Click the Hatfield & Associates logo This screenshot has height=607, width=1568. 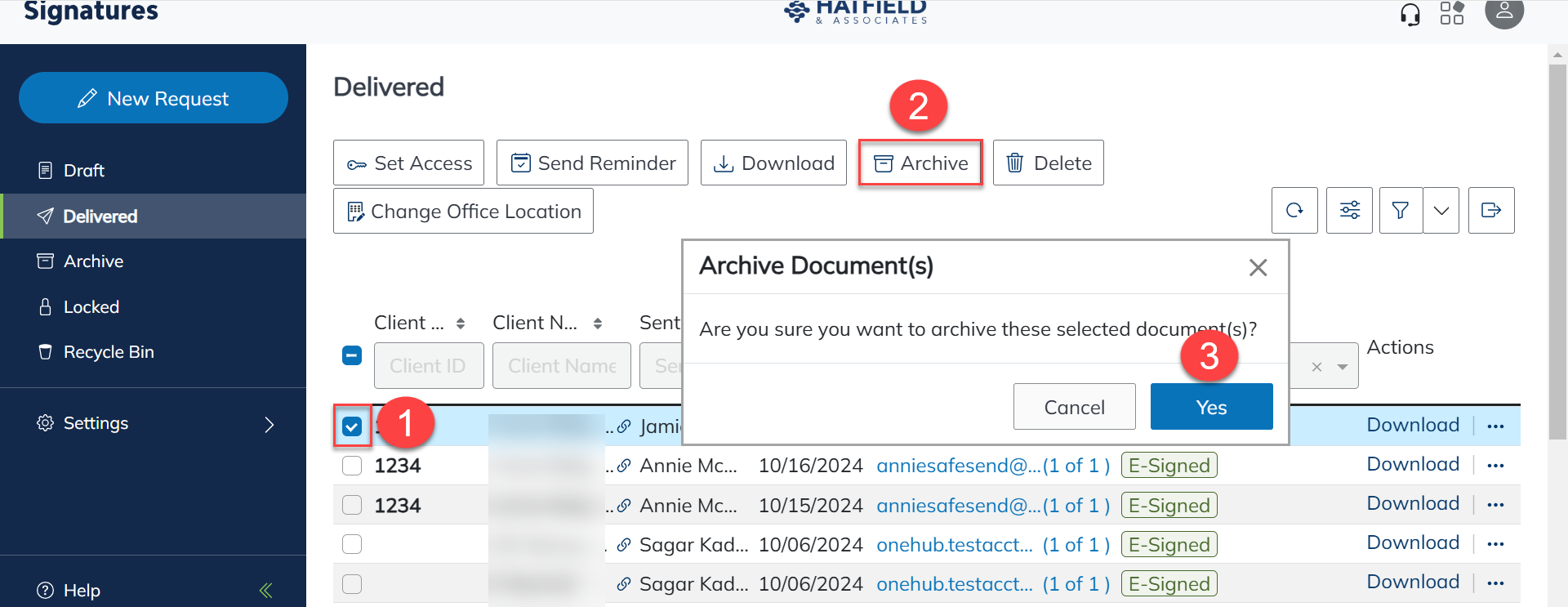point(856,12)
